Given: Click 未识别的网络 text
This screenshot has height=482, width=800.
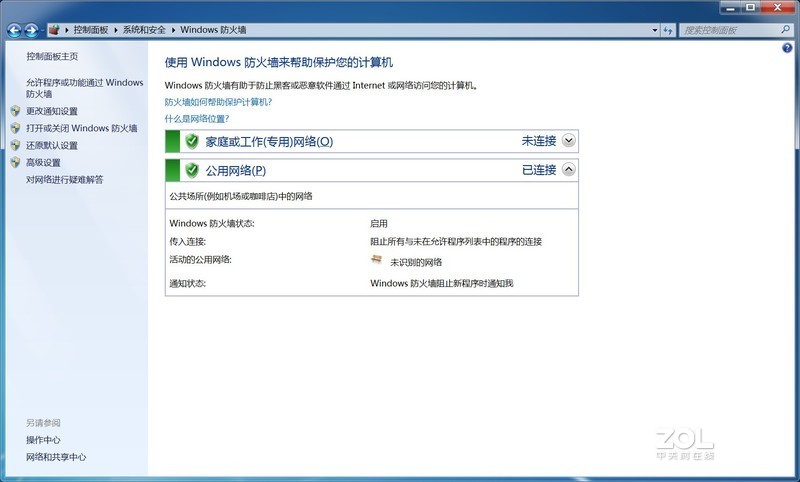Looking at the screenshot, I should [x=416, y=262].
